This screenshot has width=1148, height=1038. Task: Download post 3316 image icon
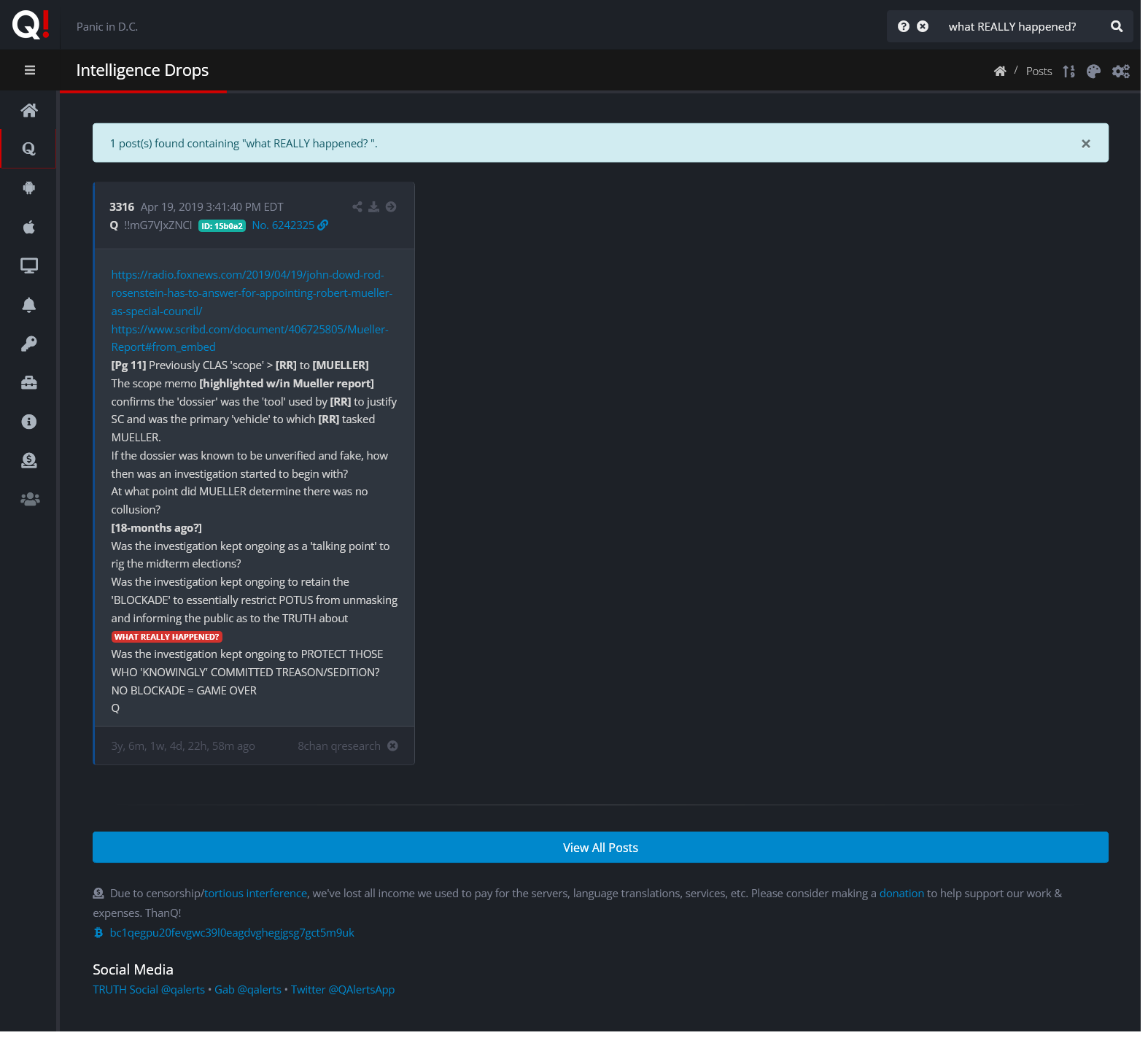[x=373, y=206]
